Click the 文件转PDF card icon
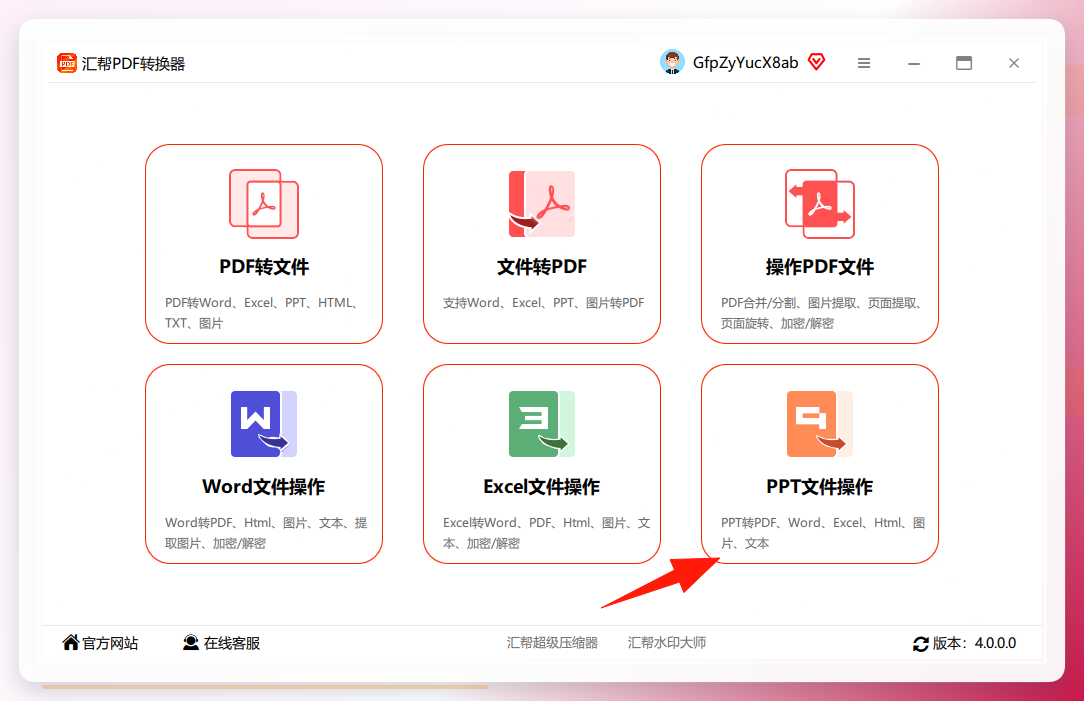The image size is (1084, 701). (x=541, y=204)
